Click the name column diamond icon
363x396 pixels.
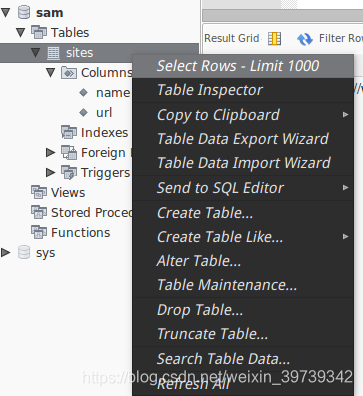coord(84,92)
